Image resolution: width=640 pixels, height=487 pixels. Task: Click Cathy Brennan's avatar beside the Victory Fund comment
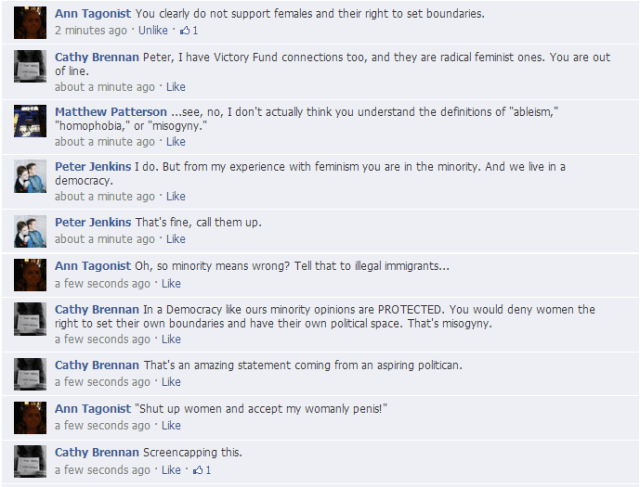pyautogui.click(x=31, y=66)
